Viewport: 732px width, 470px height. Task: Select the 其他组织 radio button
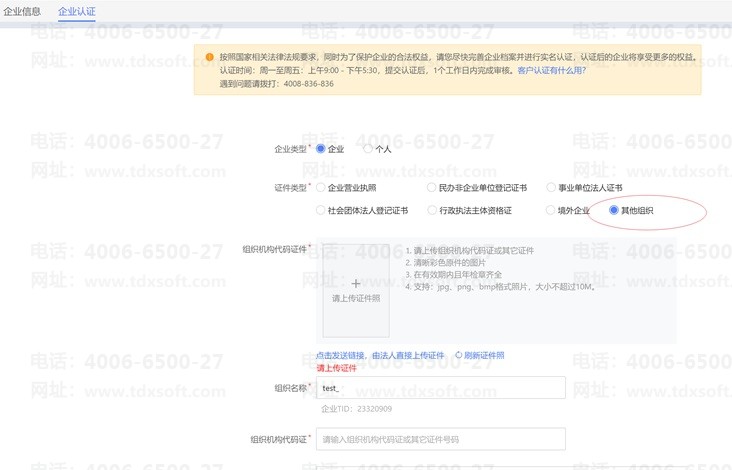614,210
